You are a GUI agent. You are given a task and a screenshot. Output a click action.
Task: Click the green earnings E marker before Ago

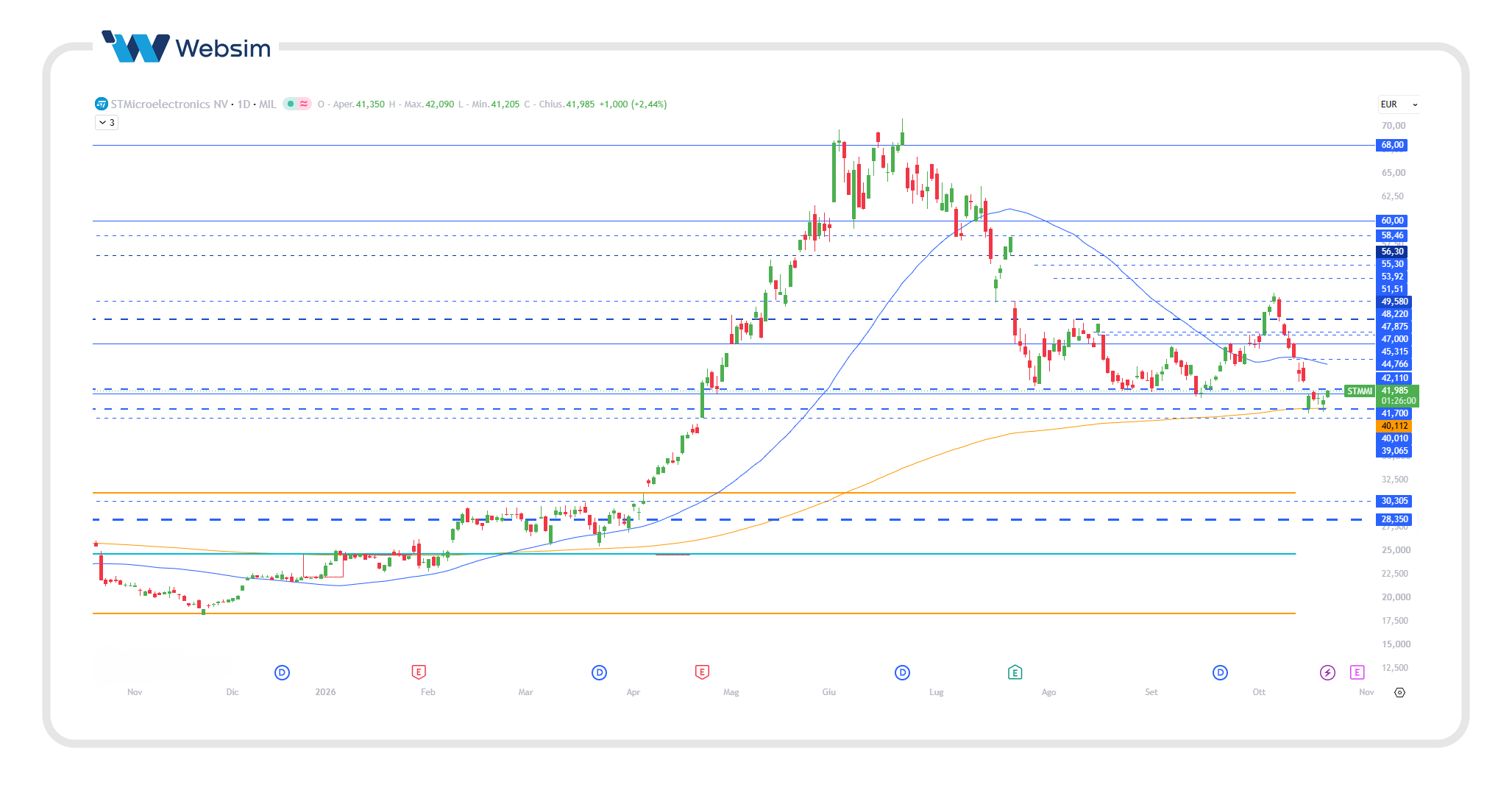[1015, 672]
